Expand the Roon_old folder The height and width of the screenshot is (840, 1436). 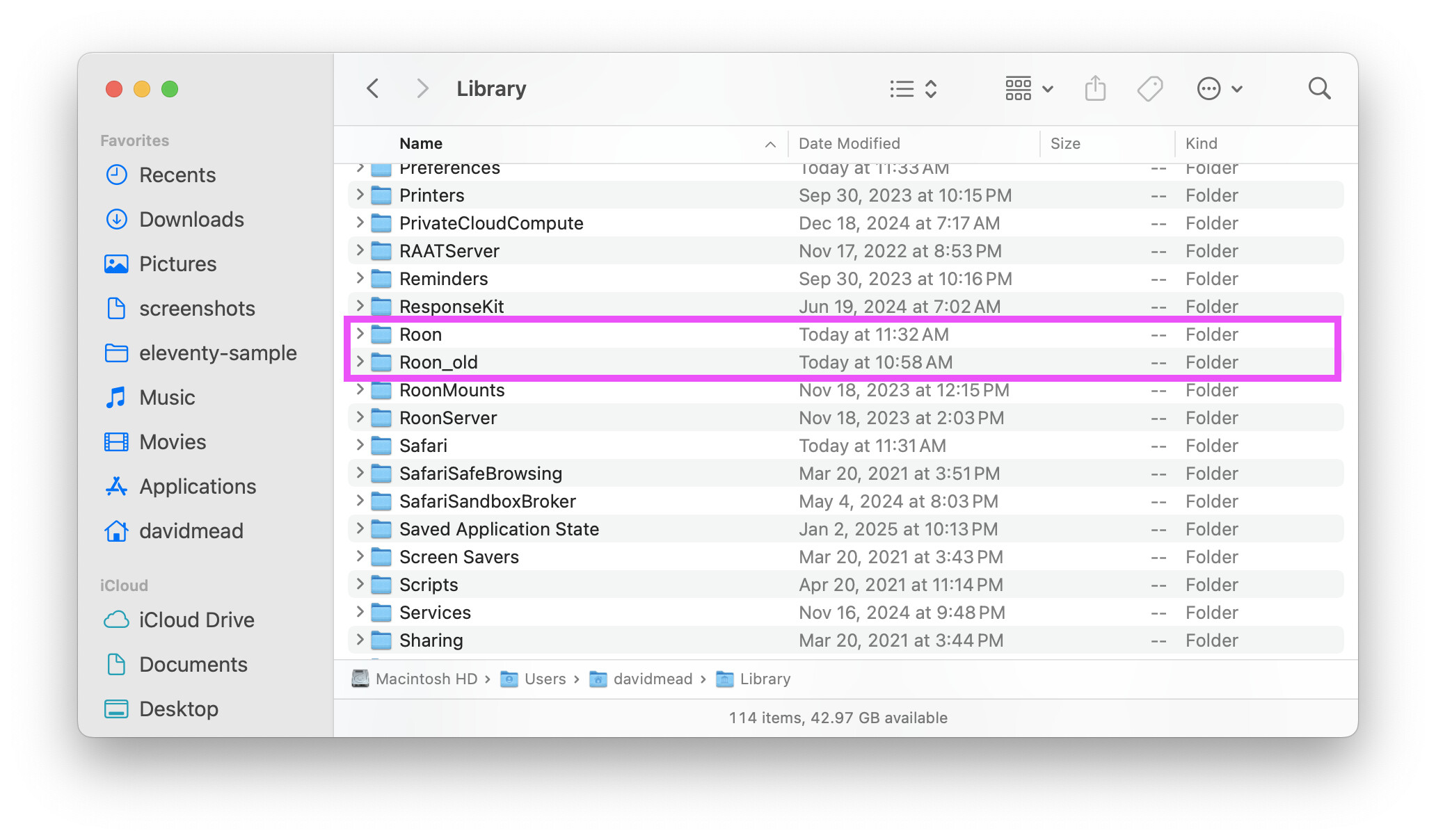pos(360,362)
